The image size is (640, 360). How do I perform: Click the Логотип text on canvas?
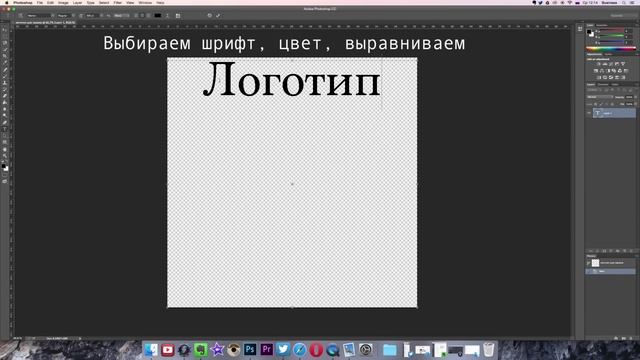tap(291, 80)
